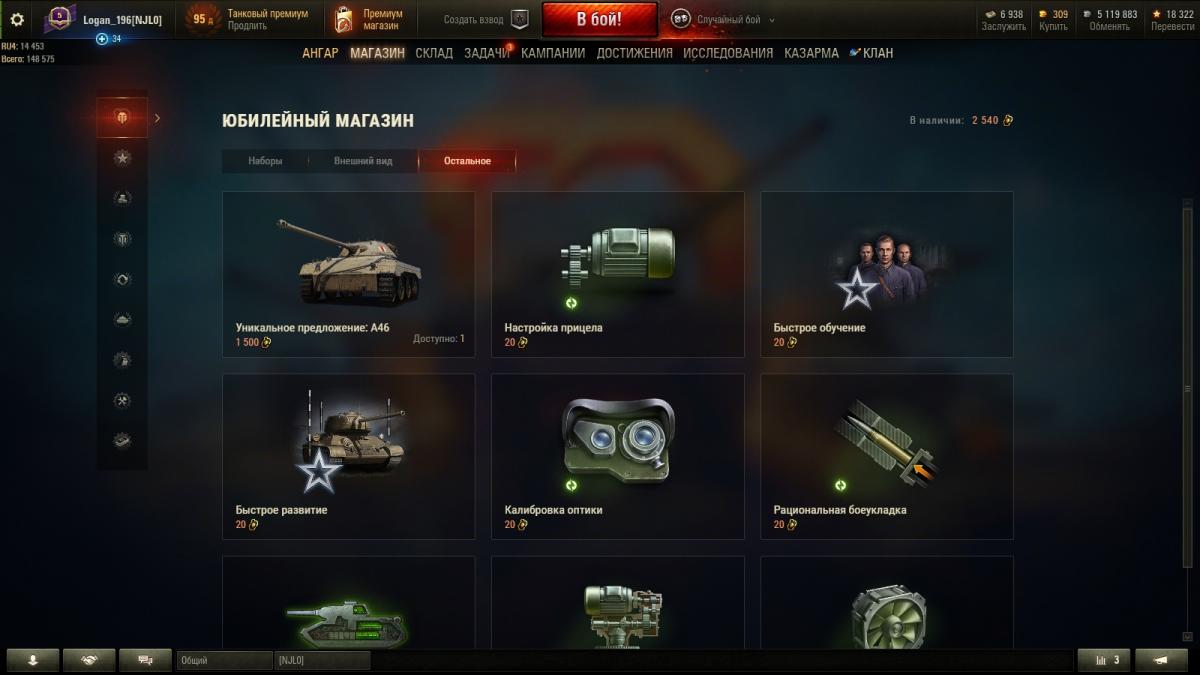
Task: Open the chat channels icon
Action: pyautogui.click(x=145, y=660)
